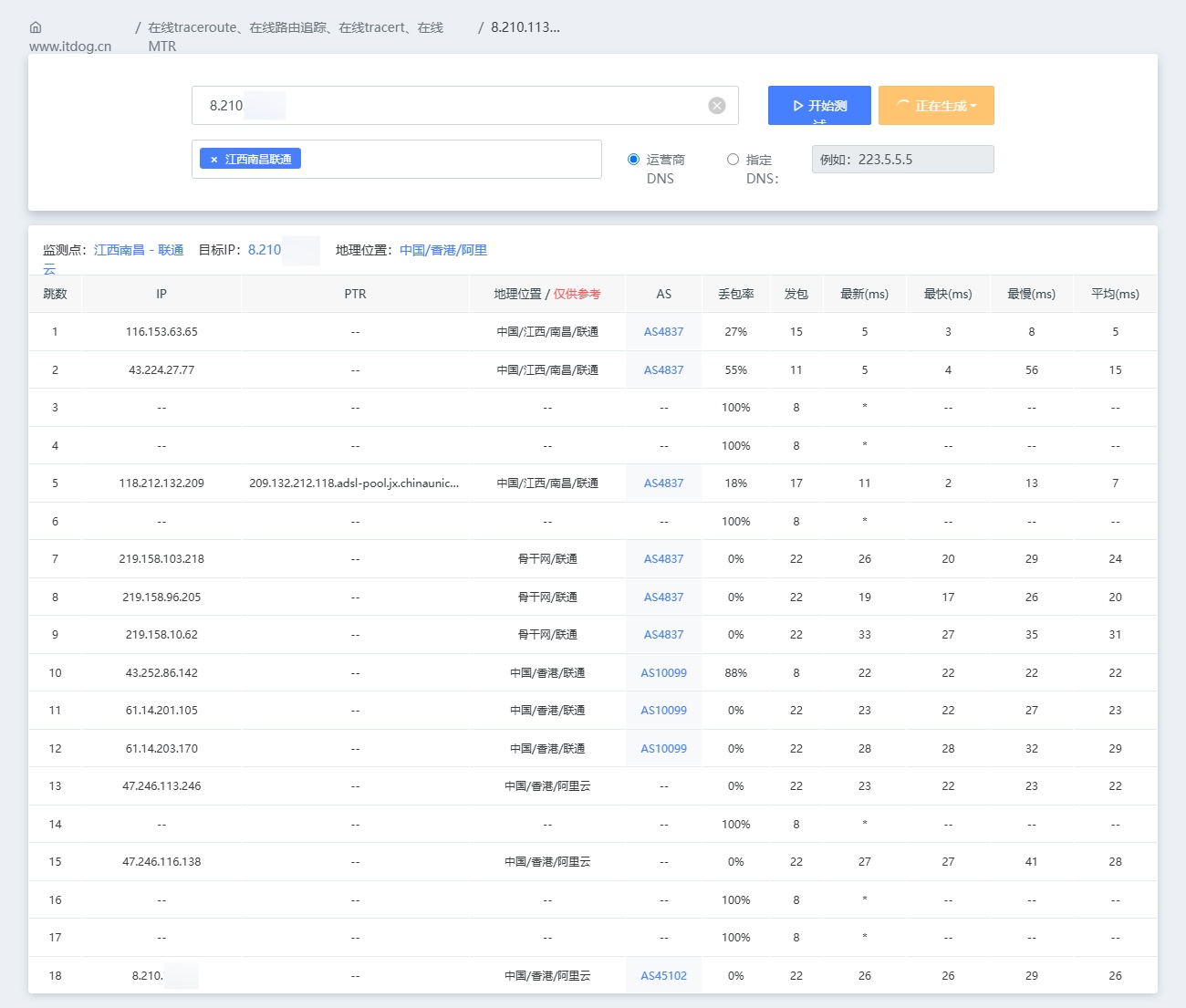This screenshot has height=1008, width=1186.
Task: Open the 正在生成 dropdown button
Action: click(x=936, y=105)
